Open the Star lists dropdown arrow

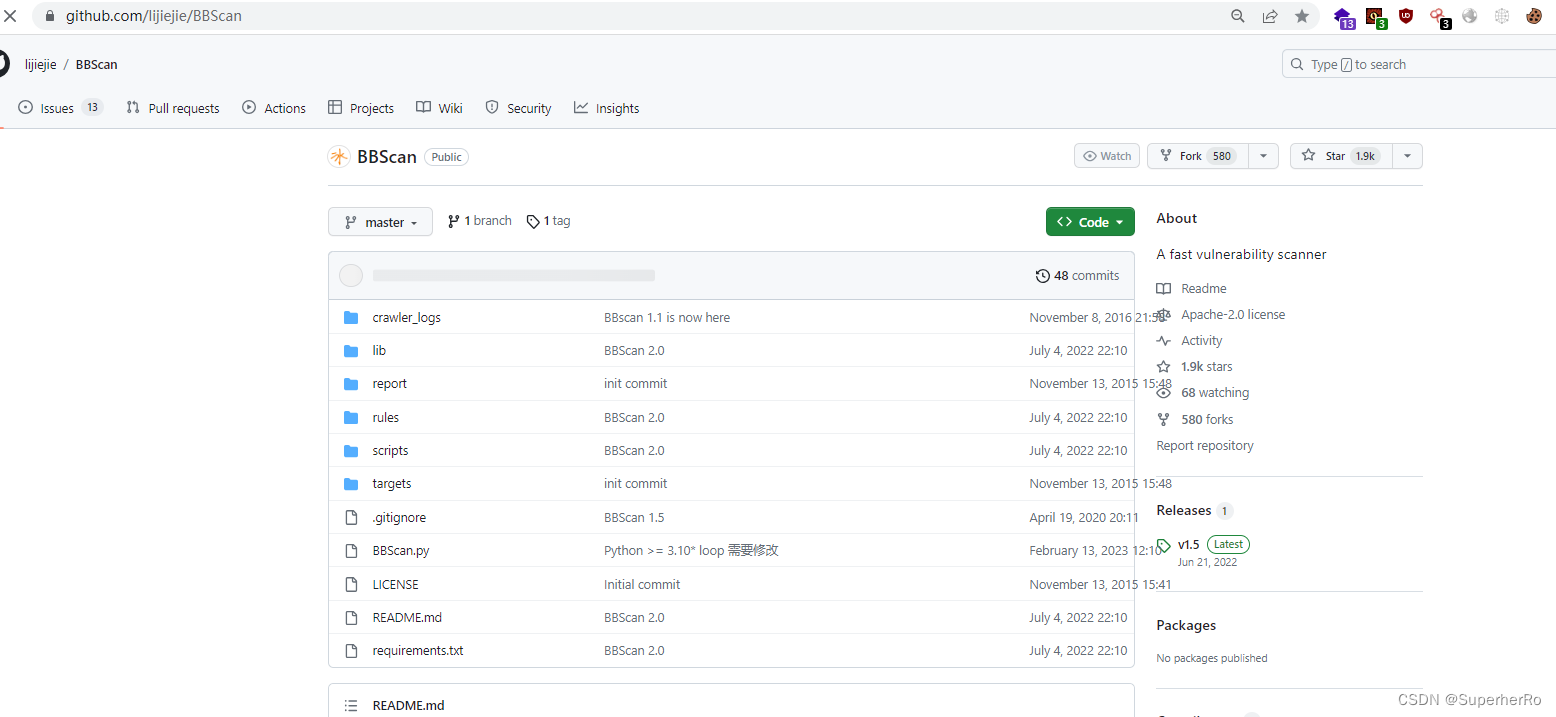tap(1408, 156)
